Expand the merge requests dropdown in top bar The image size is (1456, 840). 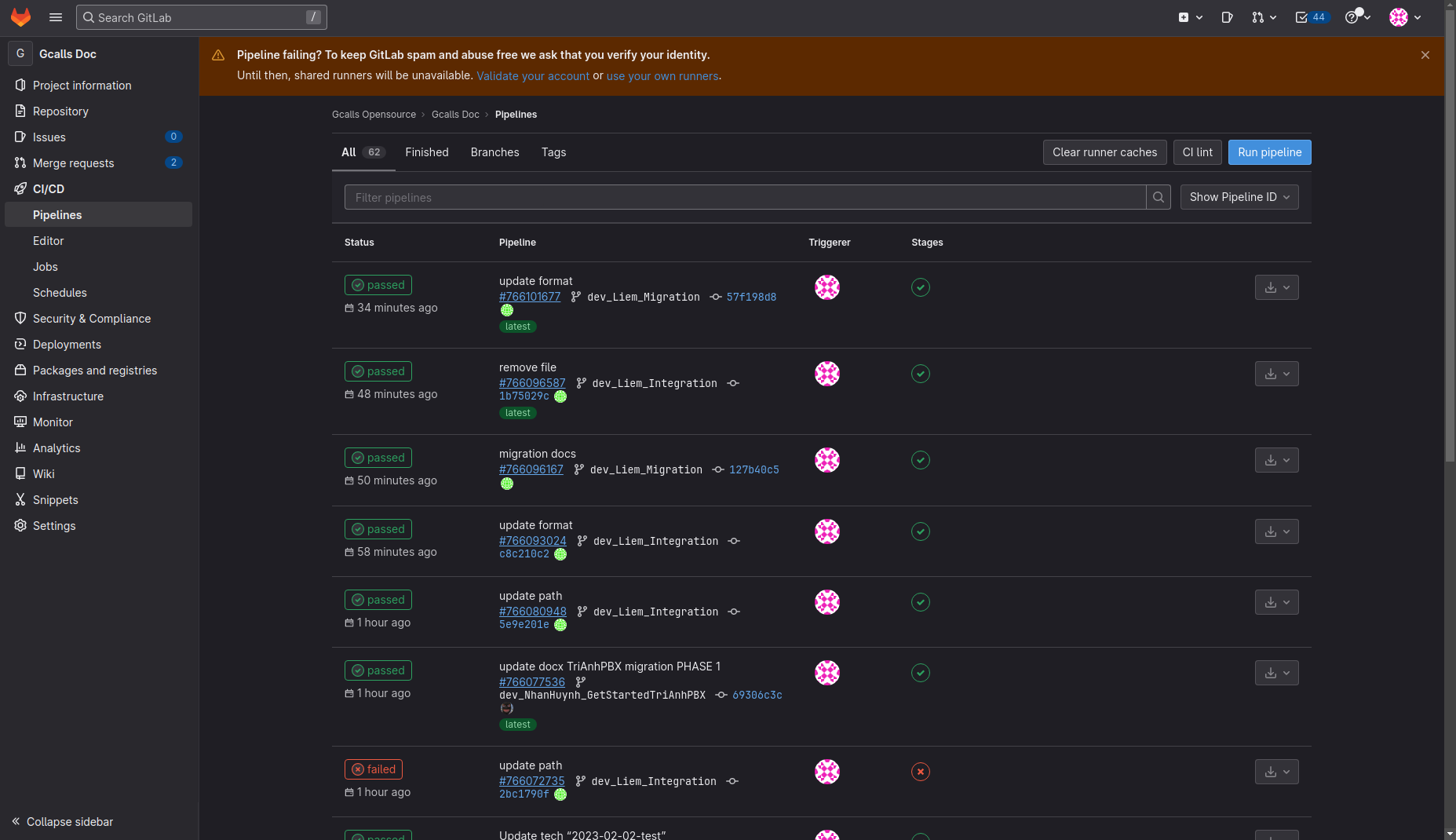click(x=1264, y=17)
